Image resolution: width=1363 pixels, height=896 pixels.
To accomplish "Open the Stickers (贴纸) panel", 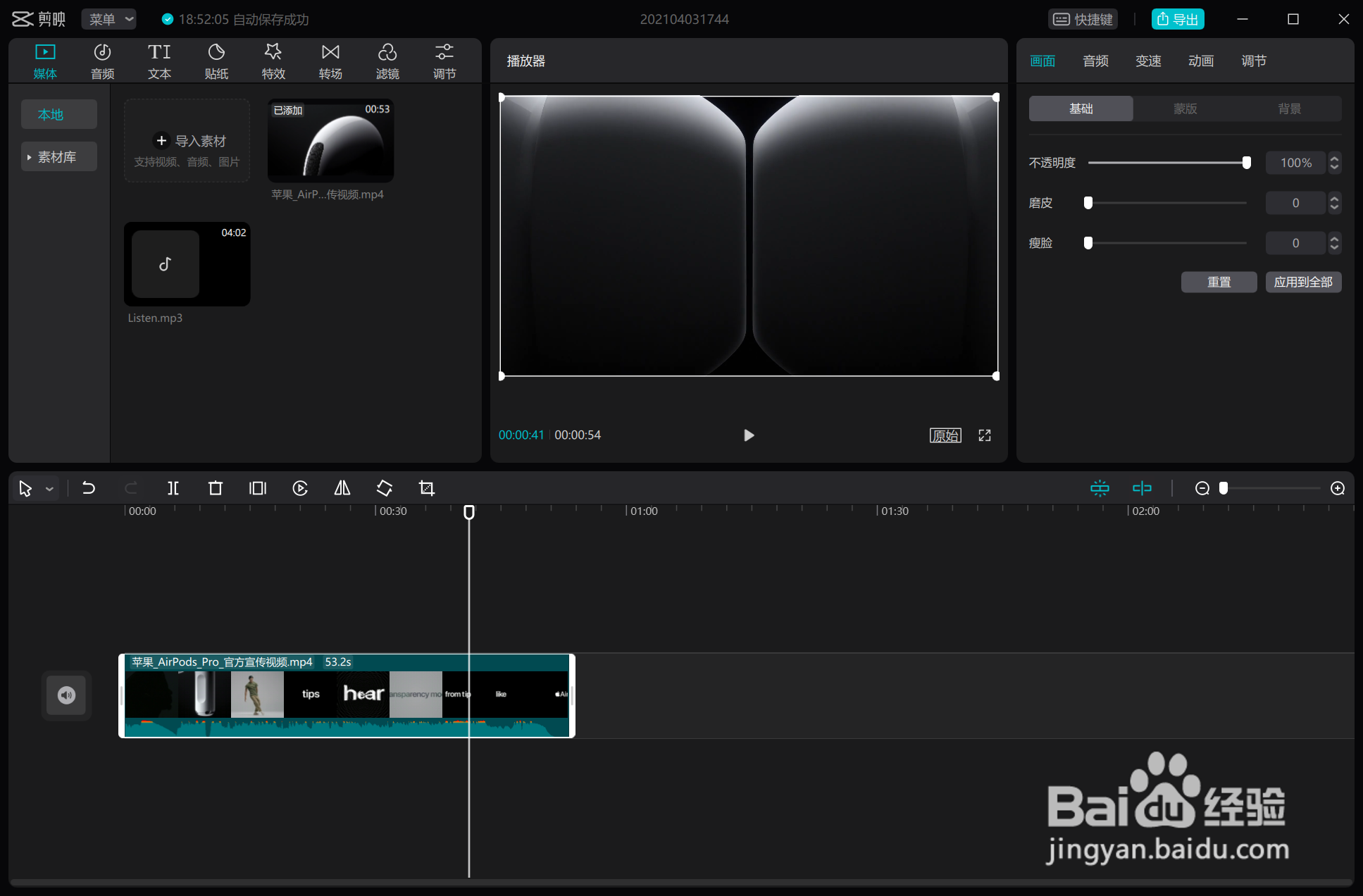I will (x=216, y=61).
